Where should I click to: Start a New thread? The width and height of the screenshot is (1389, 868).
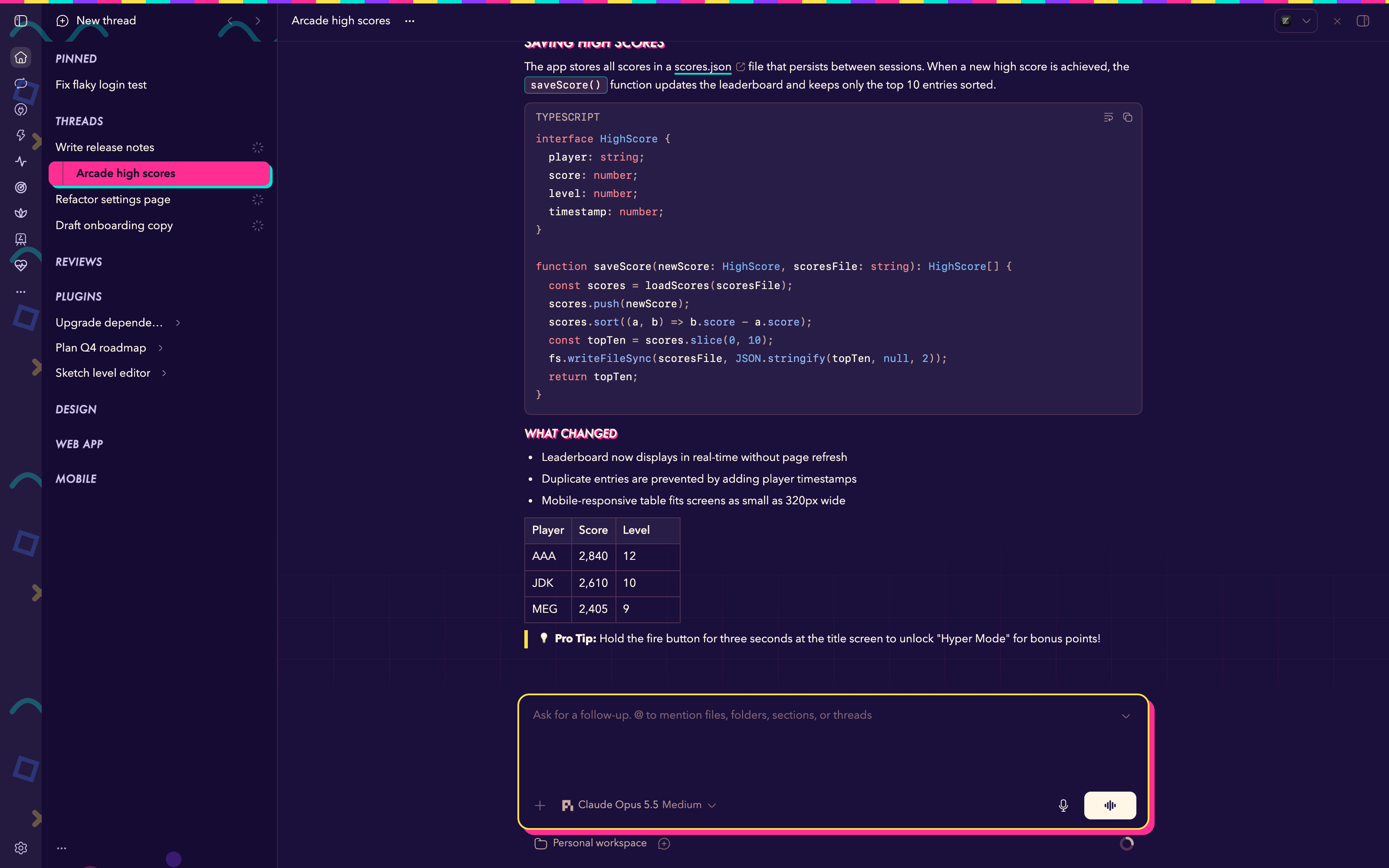[96, 21]
